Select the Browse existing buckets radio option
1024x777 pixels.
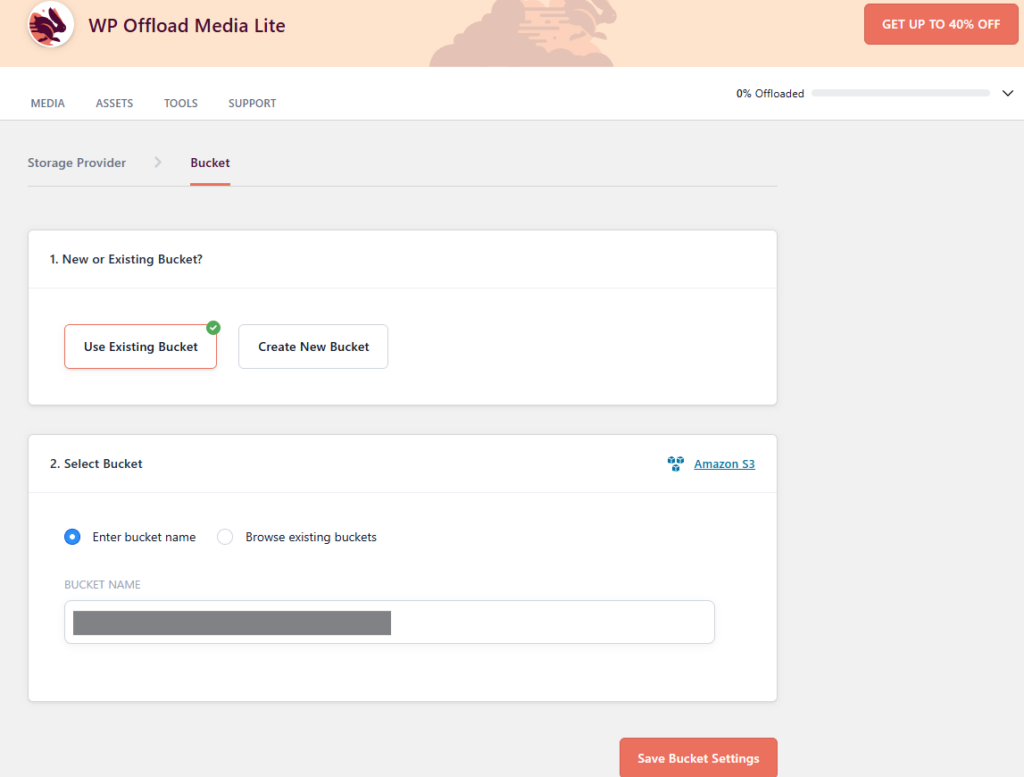225,537
